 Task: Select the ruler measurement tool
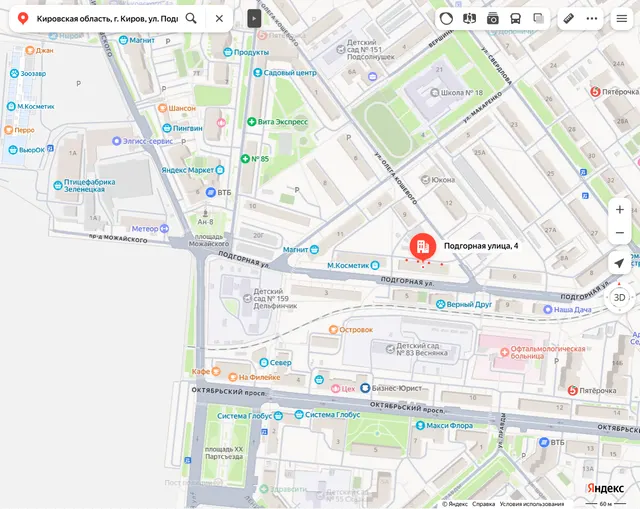tap(569, 18)
